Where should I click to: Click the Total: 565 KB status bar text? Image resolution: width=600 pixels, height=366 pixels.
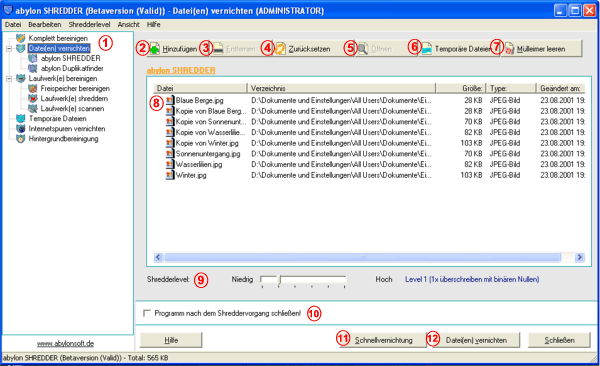tap(148, 358)
